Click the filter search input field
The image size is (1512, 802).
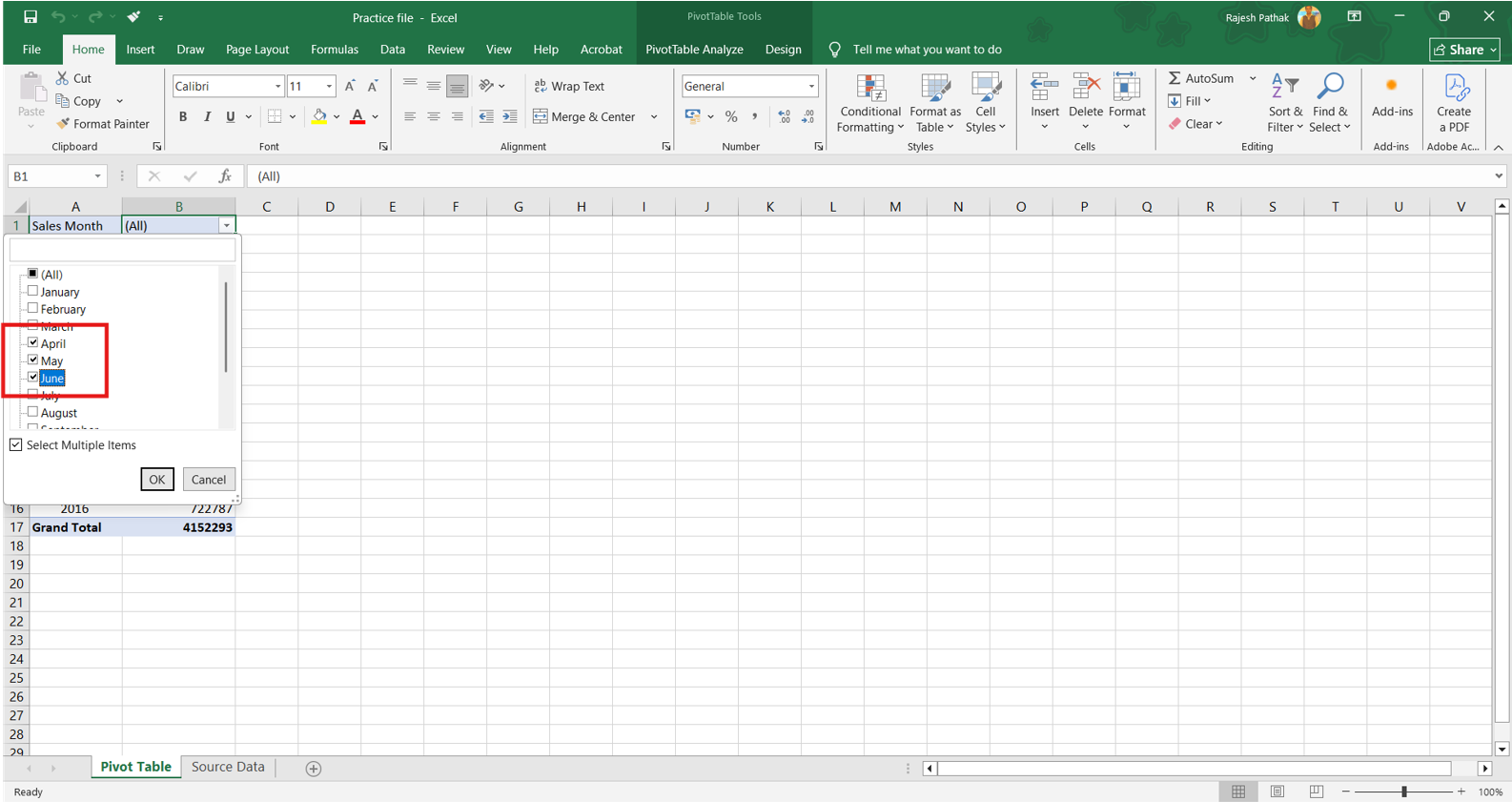click(122, 250)
